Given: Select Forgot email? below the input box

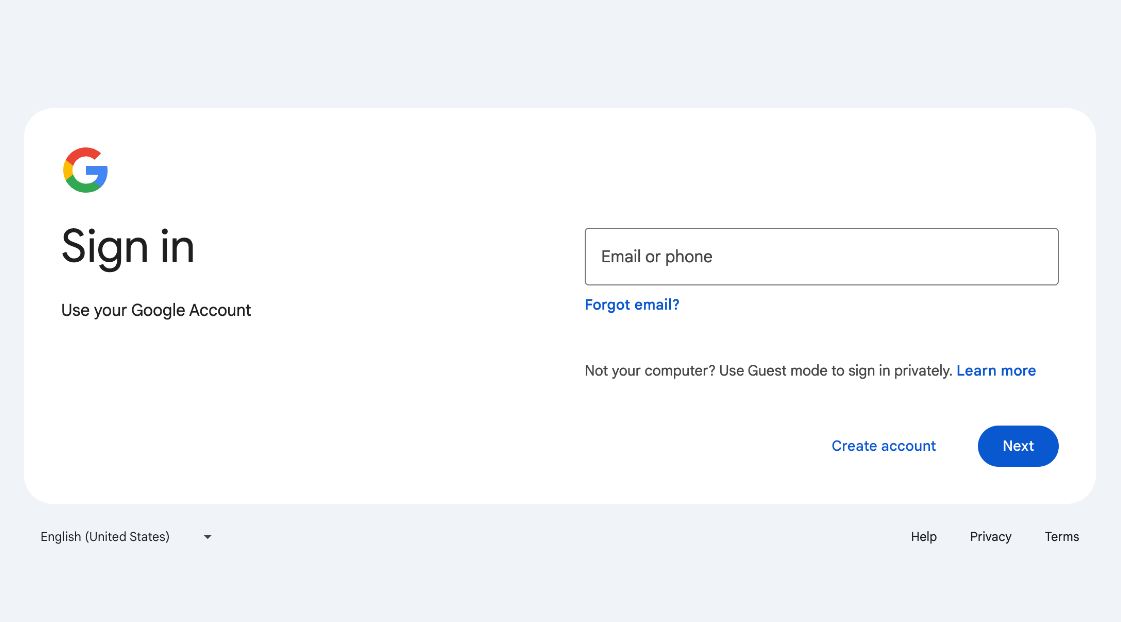Looking at the screenshot, I should [631, 304].
